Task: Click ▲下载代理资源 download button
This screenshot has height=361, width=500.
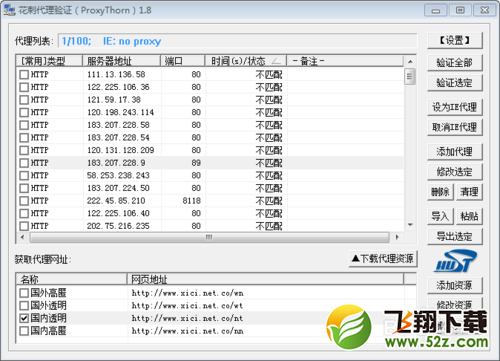Action: pos(383,259)
